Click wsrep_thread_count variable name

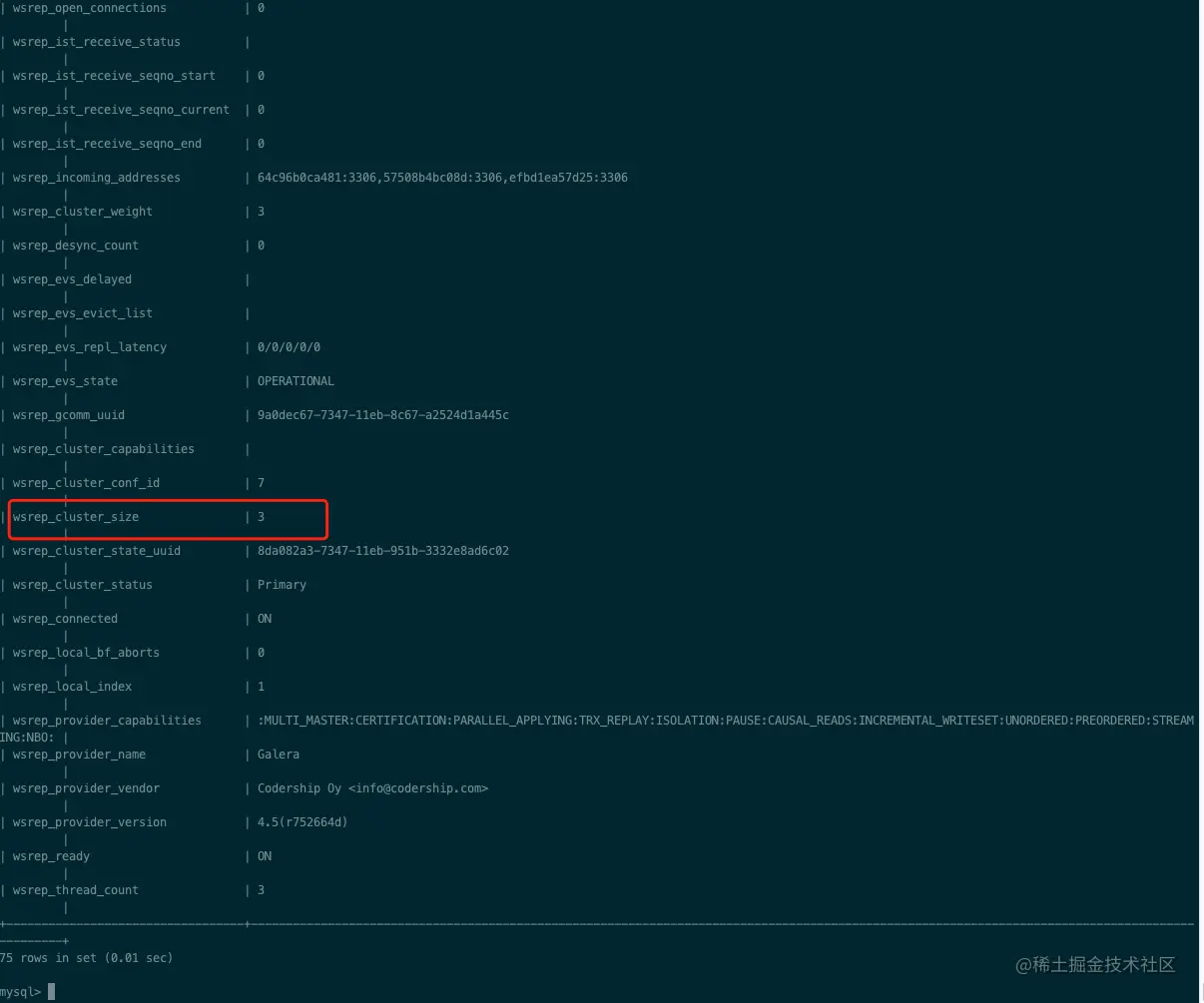pos(75,890)
